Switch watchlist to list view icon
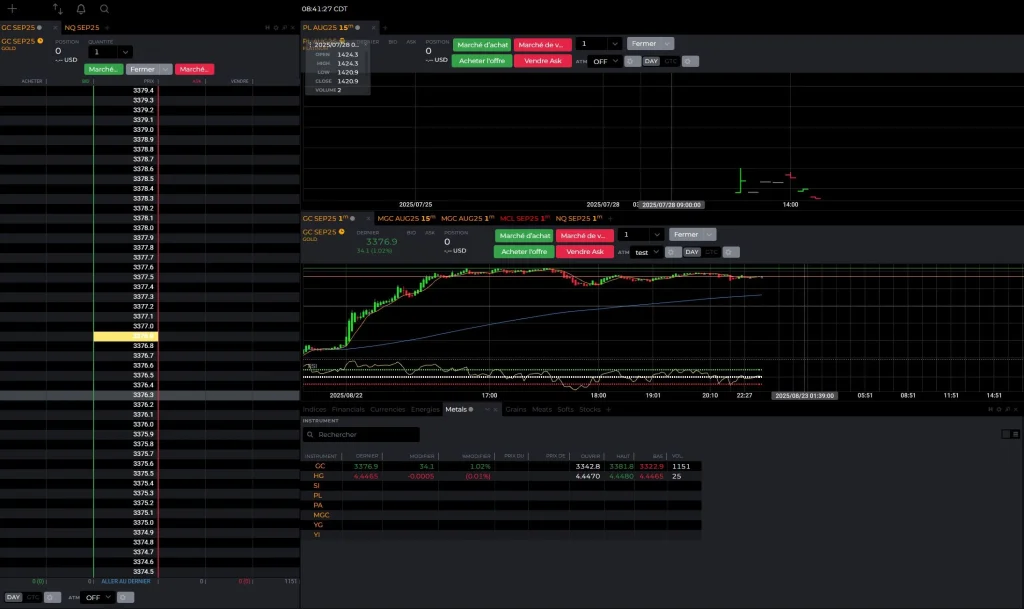The image size is (1024, 609). pyautogui.click(x=1016, y=434)
